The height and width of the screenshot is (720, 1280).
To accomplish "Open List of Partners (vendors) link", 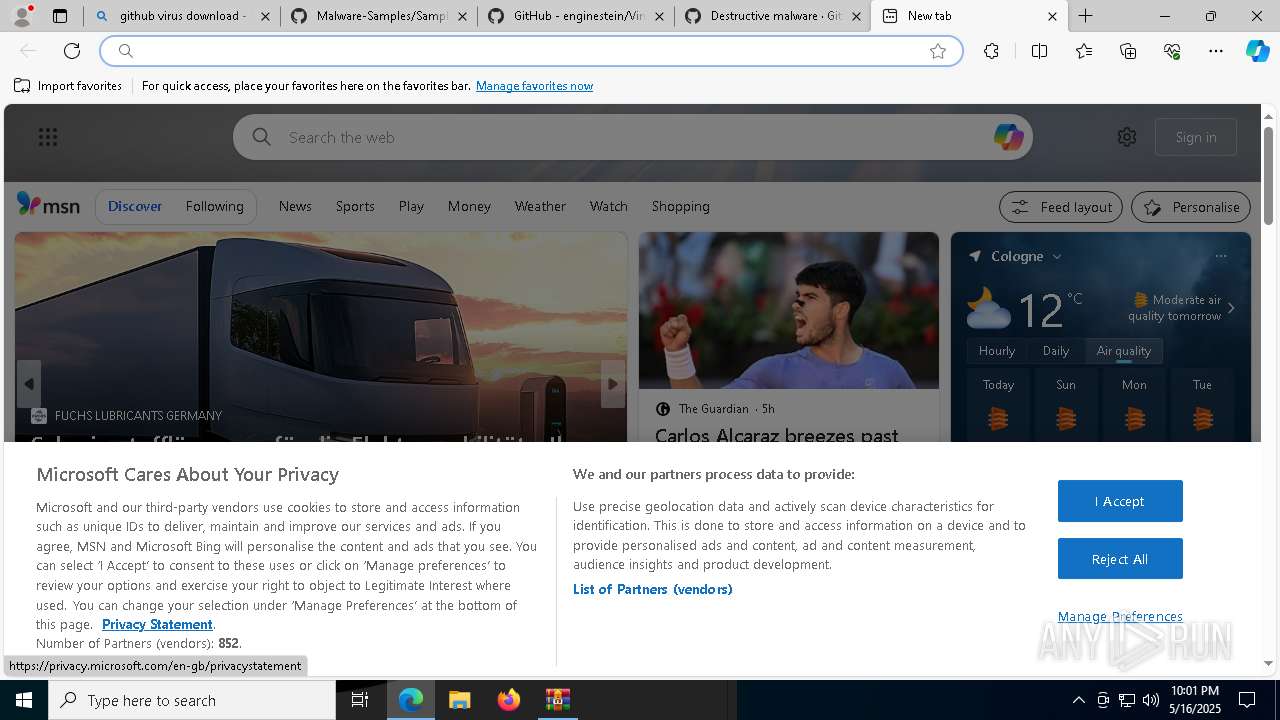I will tap(653, 589).
